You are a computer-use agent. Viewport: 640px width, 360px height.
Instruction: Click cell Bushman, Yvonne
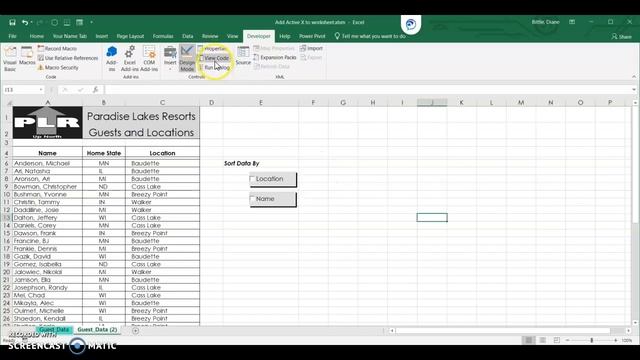click(x=47, y=194)
